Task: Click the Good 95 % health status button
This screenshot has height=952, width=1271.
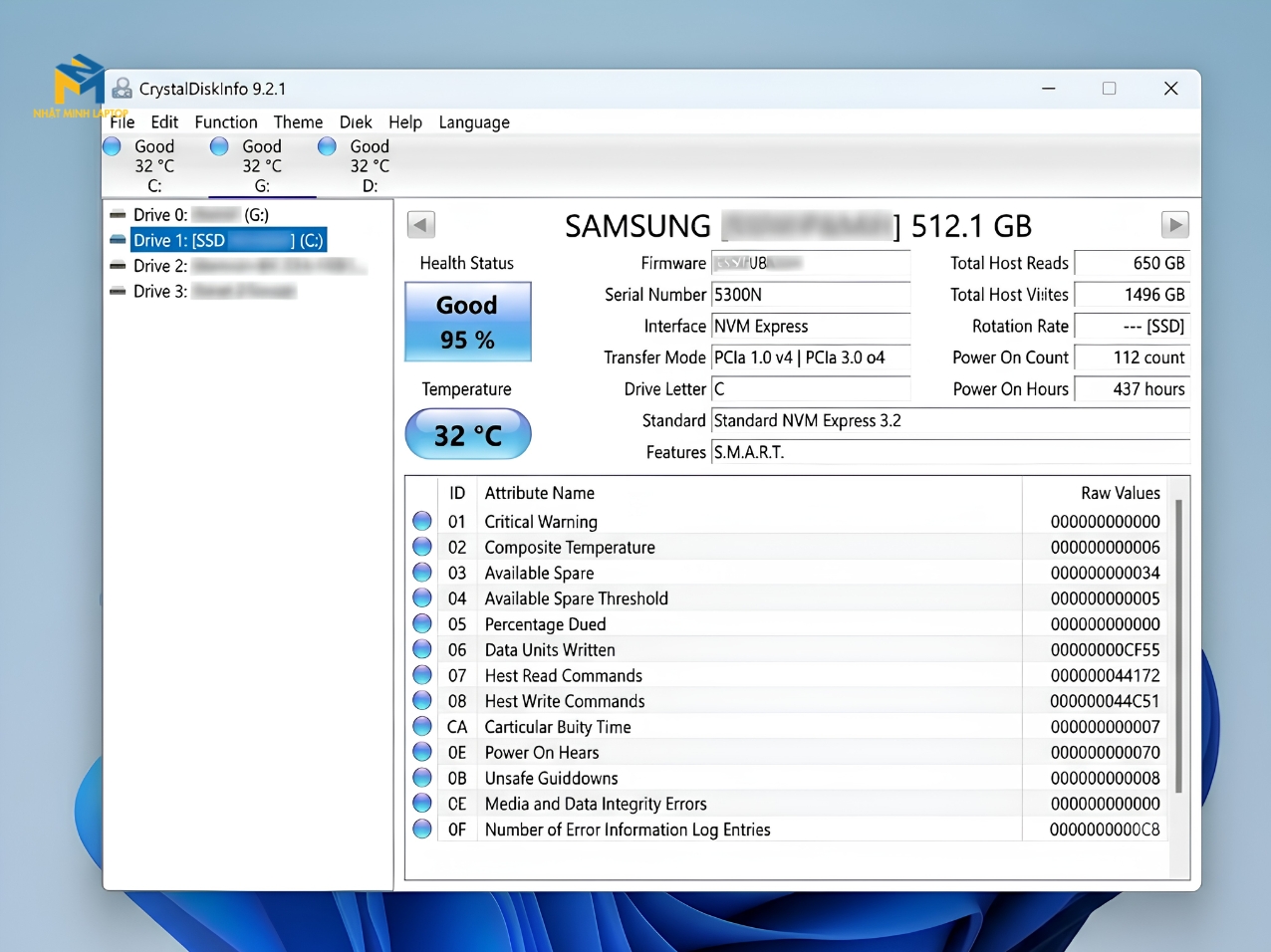Action: pyautogui.click(x=467, y=322)
